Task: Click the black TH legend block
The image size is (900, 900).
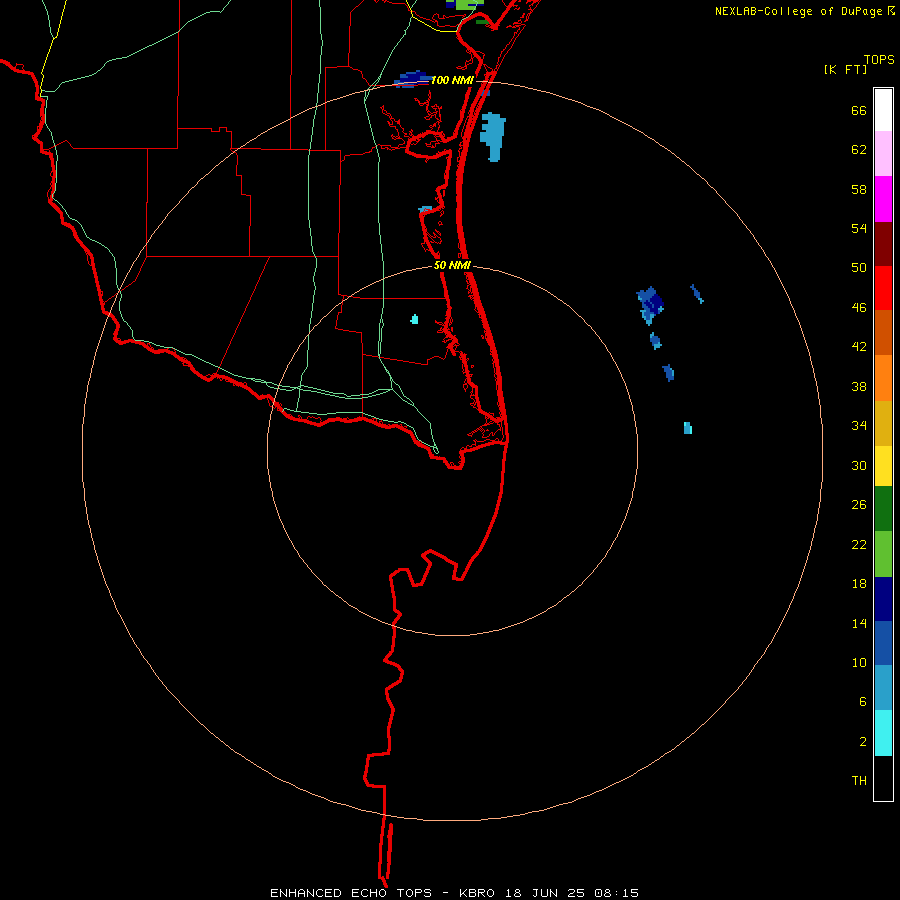Action: point(883,778)
